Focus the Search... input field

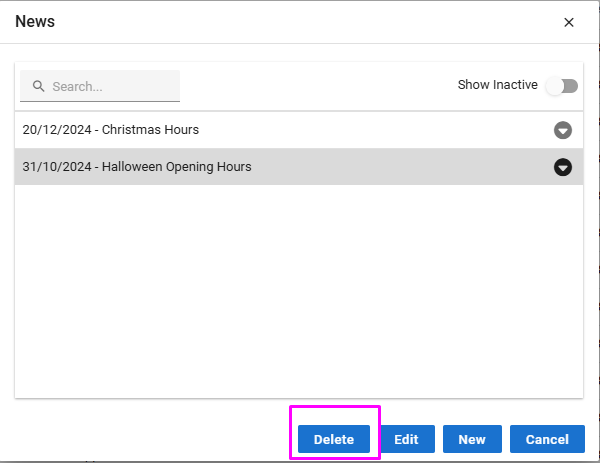100,86
